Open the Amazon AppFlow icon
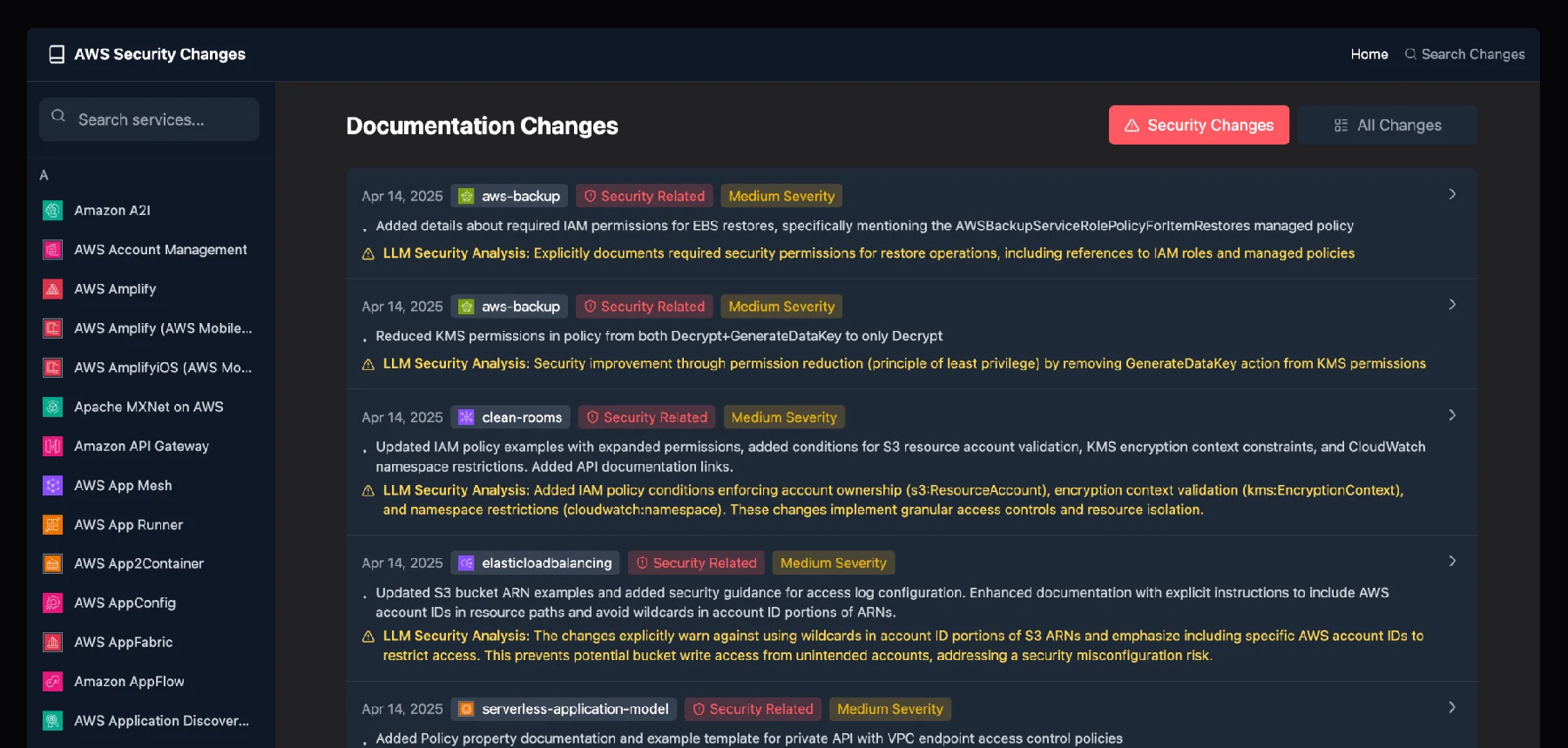 [x=52, y=681]
